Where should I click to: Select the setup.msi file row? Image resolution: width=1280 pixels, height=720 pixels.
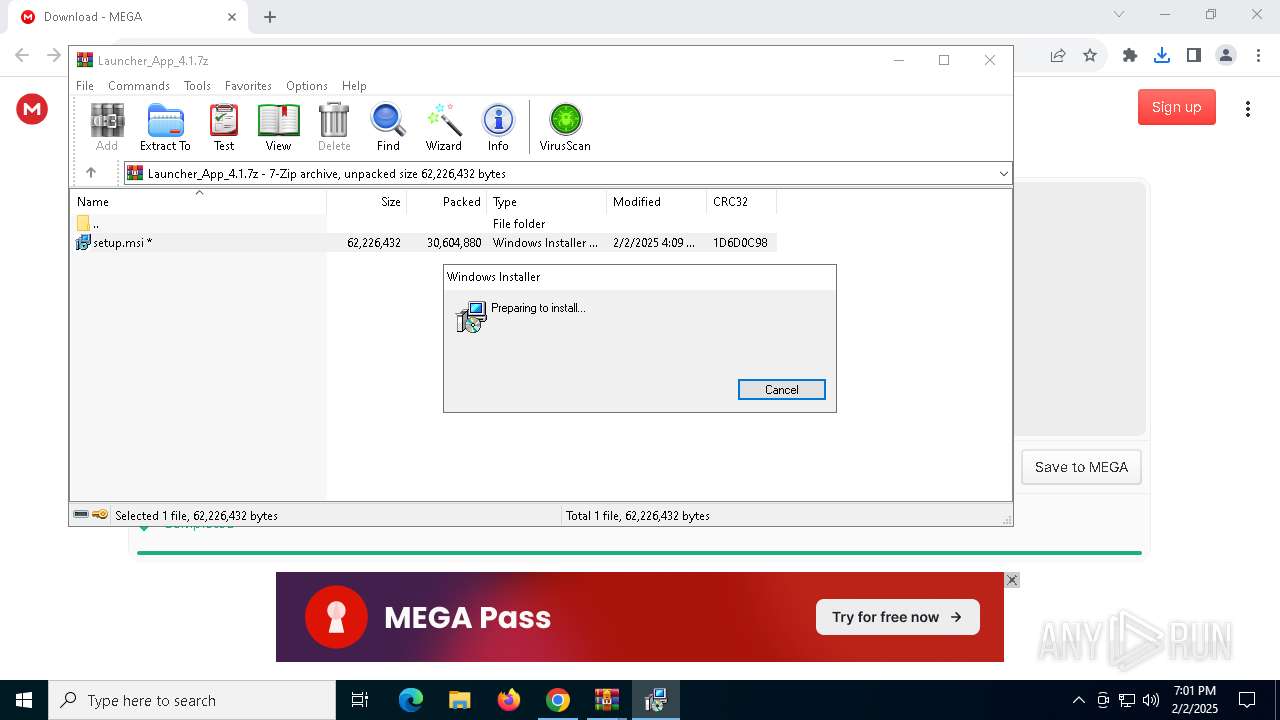coord(425,243)
